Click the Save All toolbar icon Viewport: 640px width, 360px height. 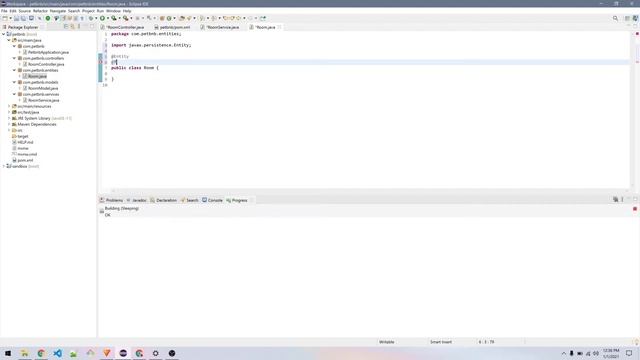(23, 18)
